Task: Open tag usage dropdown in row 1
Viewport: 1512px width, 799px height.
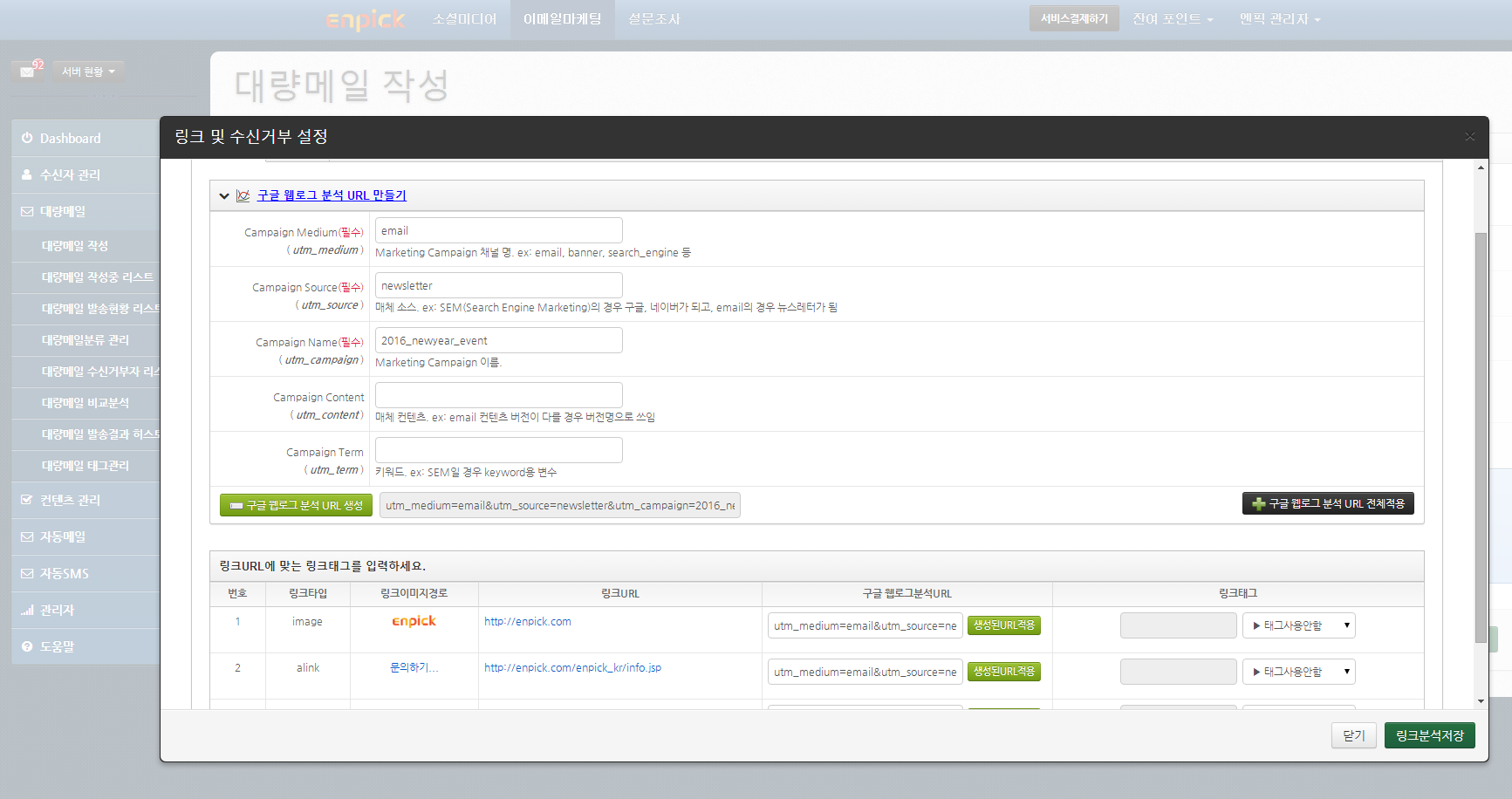Action: pos(1298,625)
